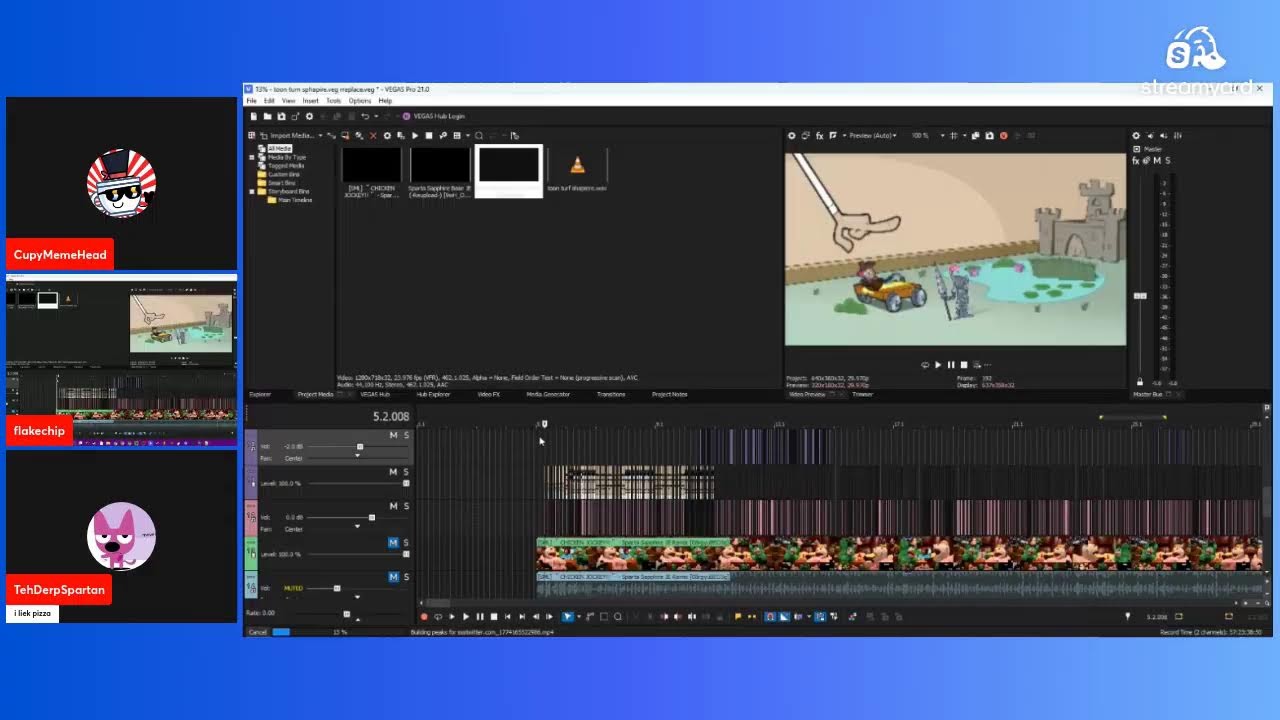Click the split screen view icon in preview

[x=832, y=135]
